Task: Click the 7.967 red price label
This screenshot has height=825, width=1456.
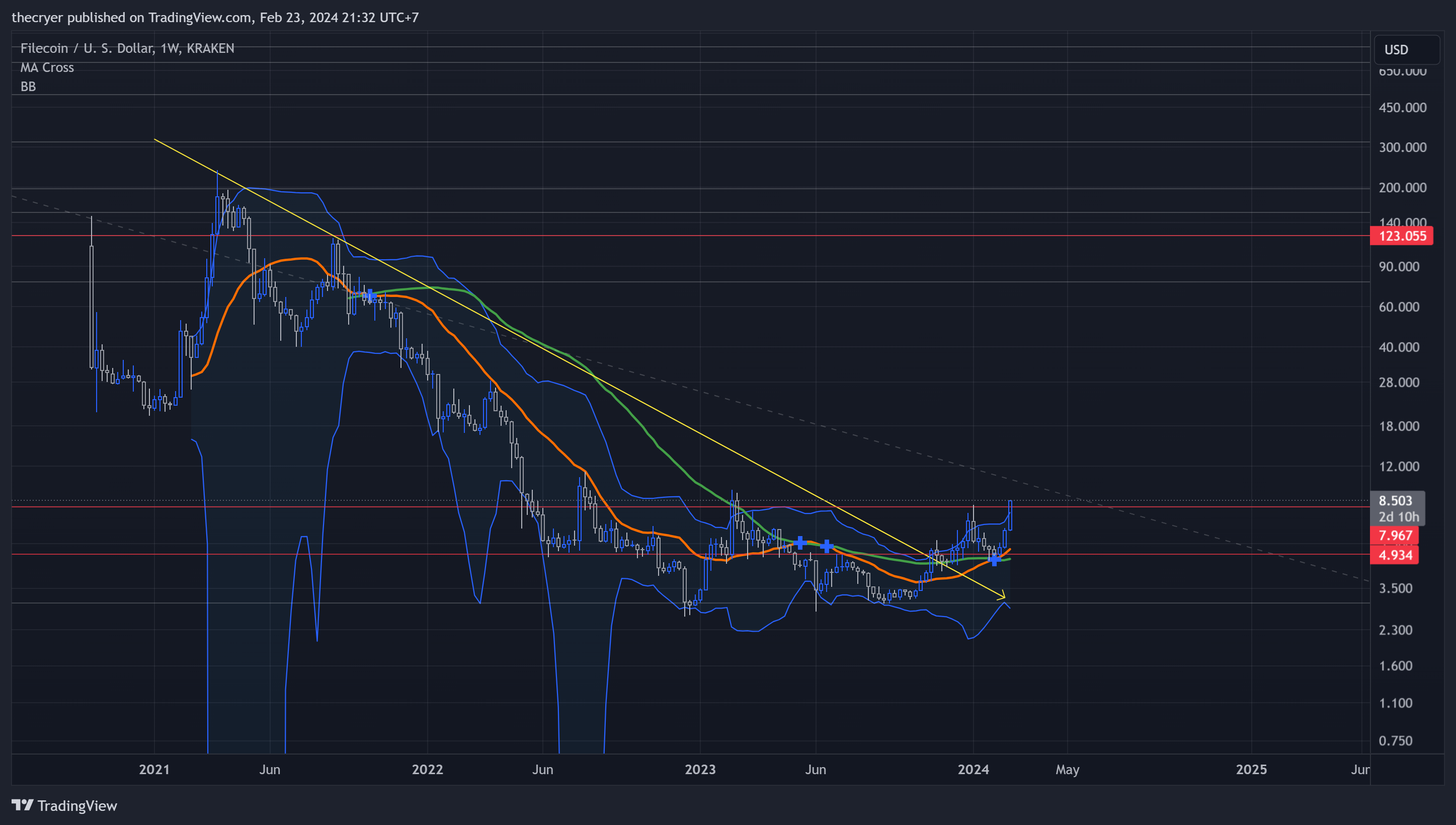Action: tap(1395, 536)
